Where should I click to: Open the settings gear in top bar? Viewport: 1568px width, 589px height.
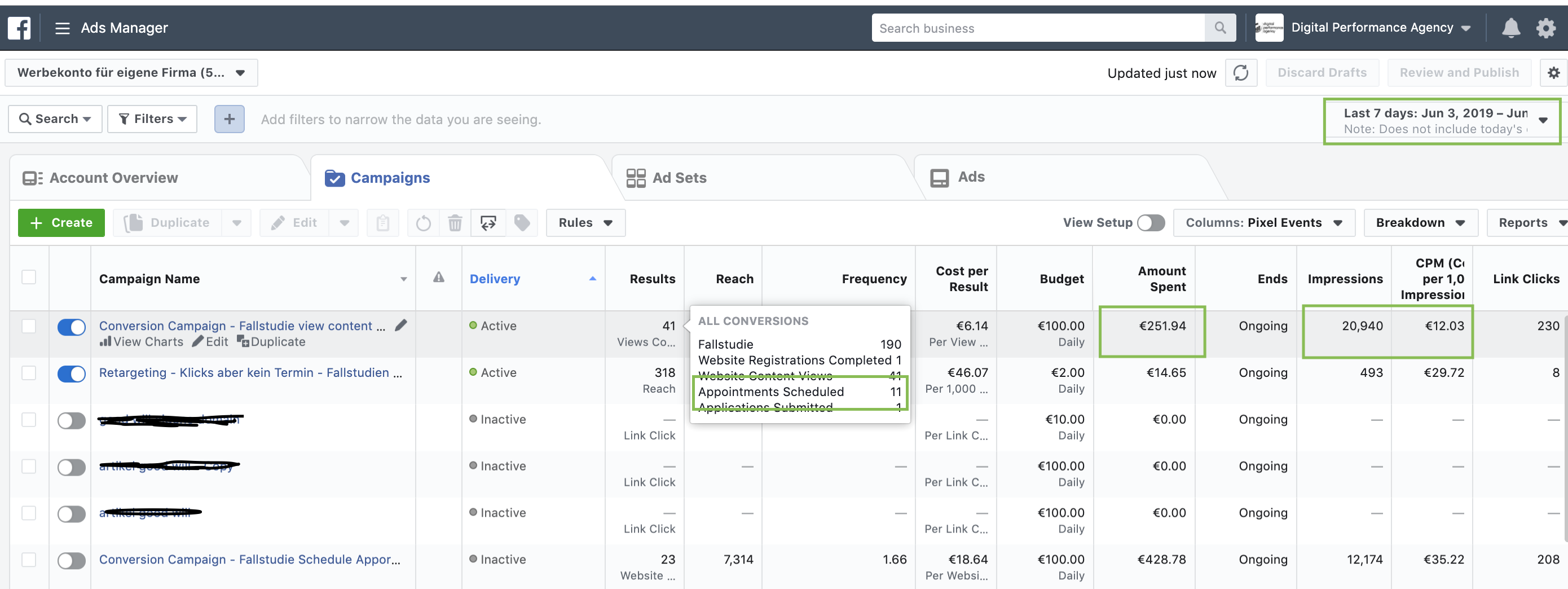(1545, 28)
